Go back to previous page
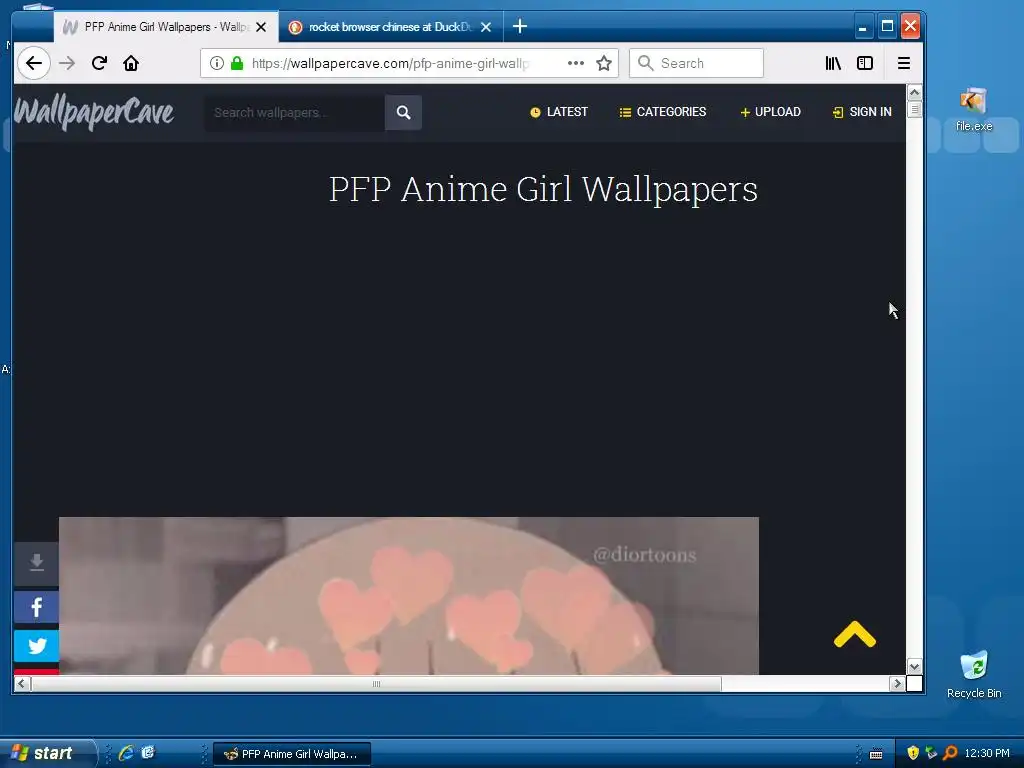1024x768 pixels. pos(33,63)
